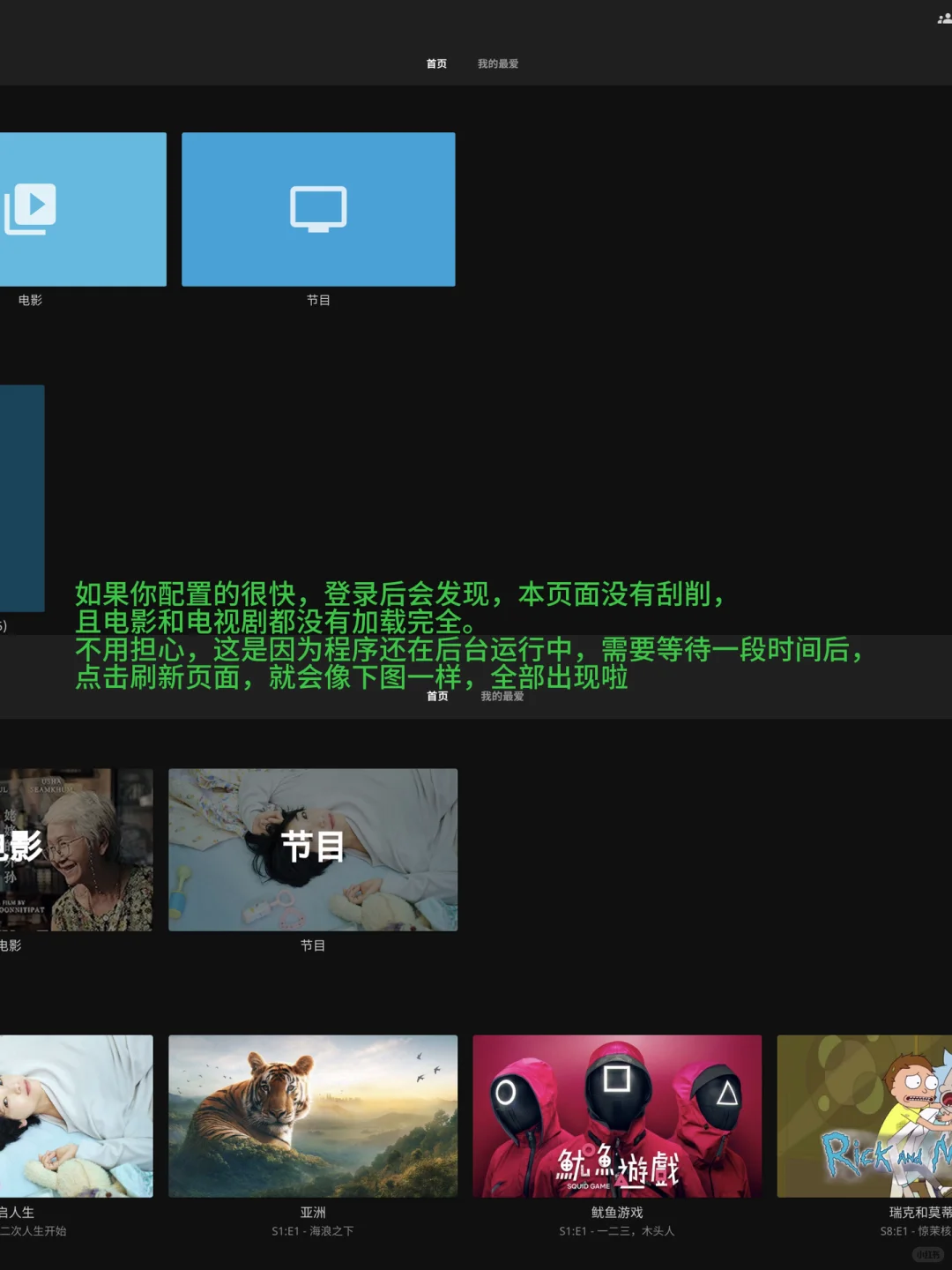Open the 电影 library poster with elderly woman

pos(76,849)
